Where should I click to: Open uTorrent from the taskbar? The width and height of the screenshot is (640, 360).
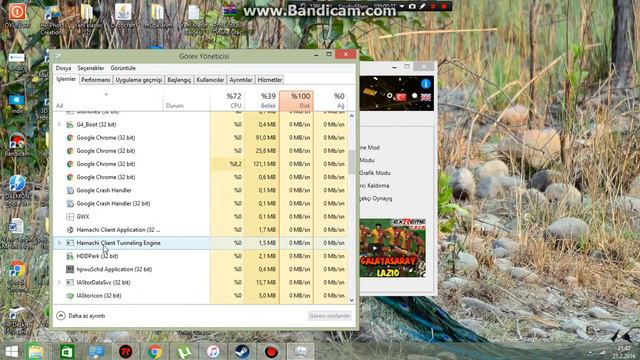tap(184, 351)
